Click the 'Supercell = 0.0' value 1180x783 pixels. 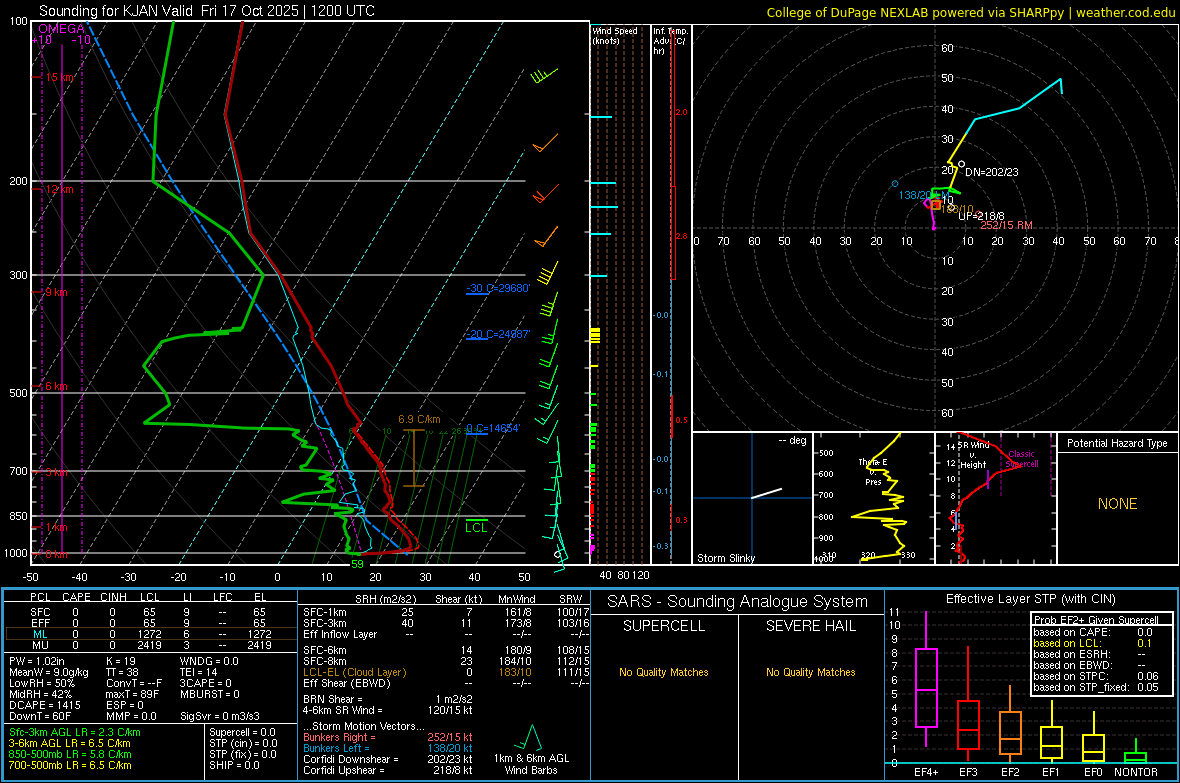click(x=242, y=732)
